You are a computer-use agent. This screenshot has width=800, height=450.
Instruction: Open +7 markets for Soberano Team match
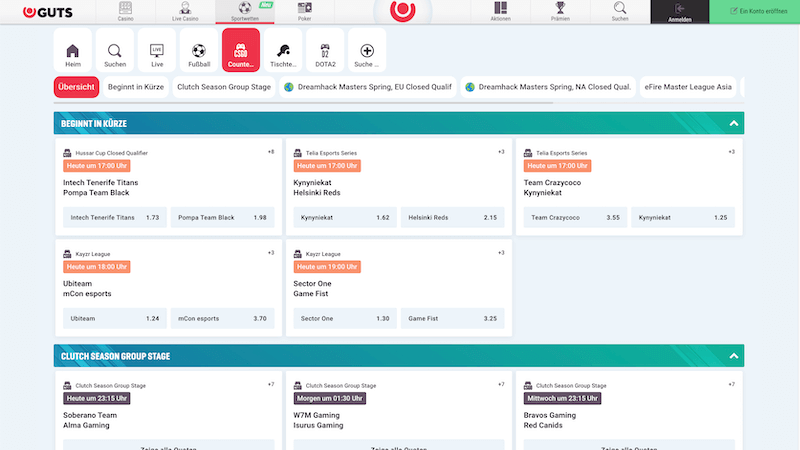coord(271,385)
